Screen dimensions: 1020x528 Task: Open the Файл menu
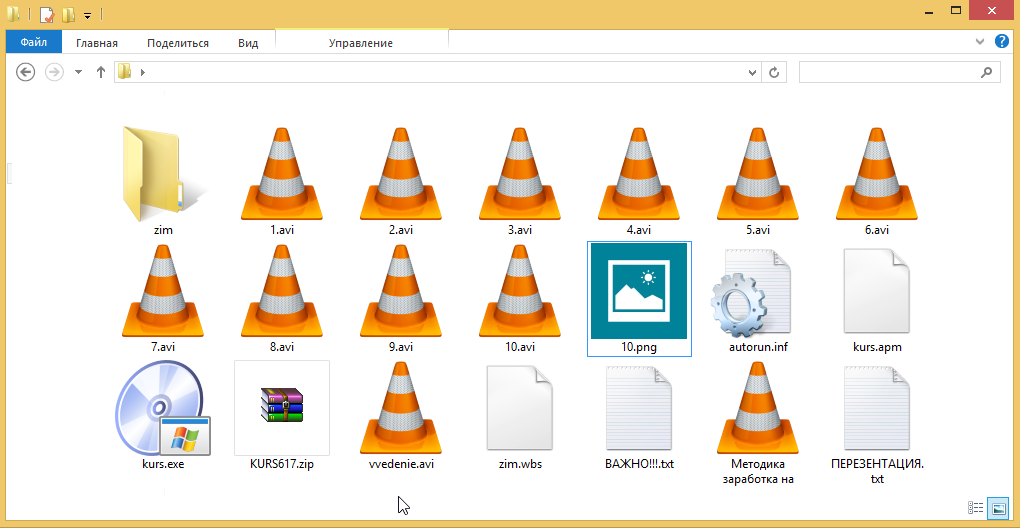pyautogui.click(x=34, y=43)
